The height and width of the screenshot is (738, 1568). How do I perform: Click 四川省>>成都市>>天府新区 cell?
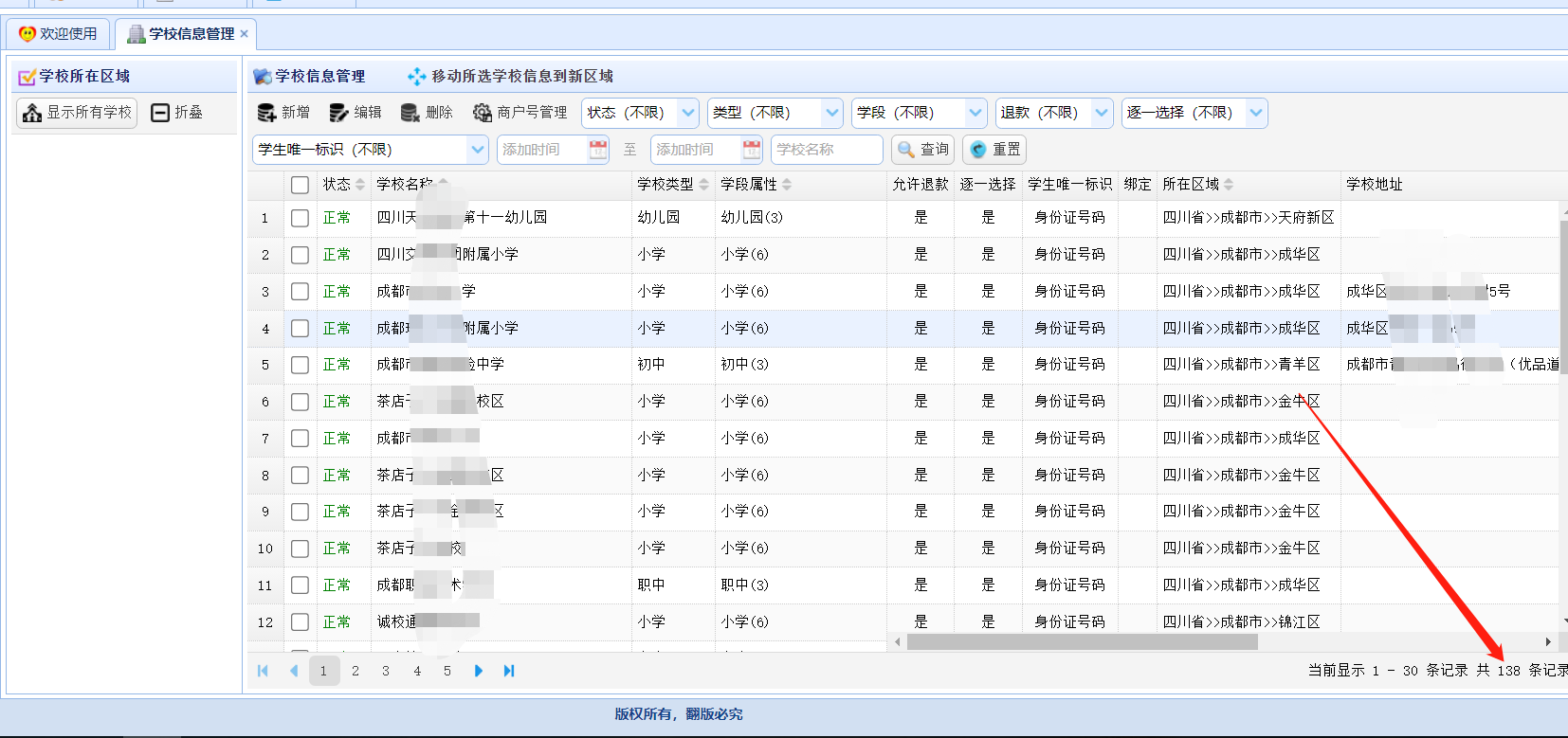pos(1249,218)
